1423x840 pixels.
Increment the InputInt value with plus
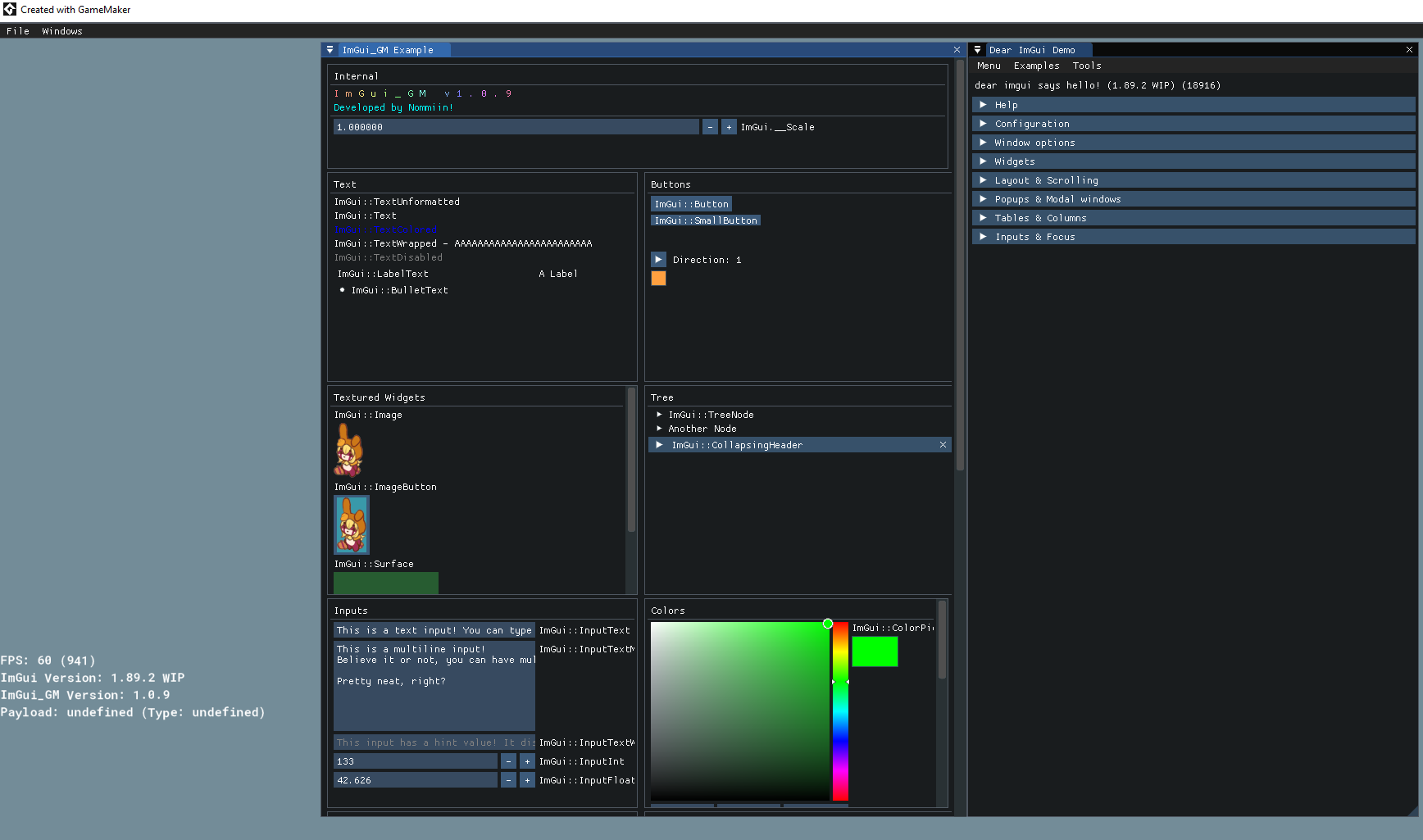[527, 761]
